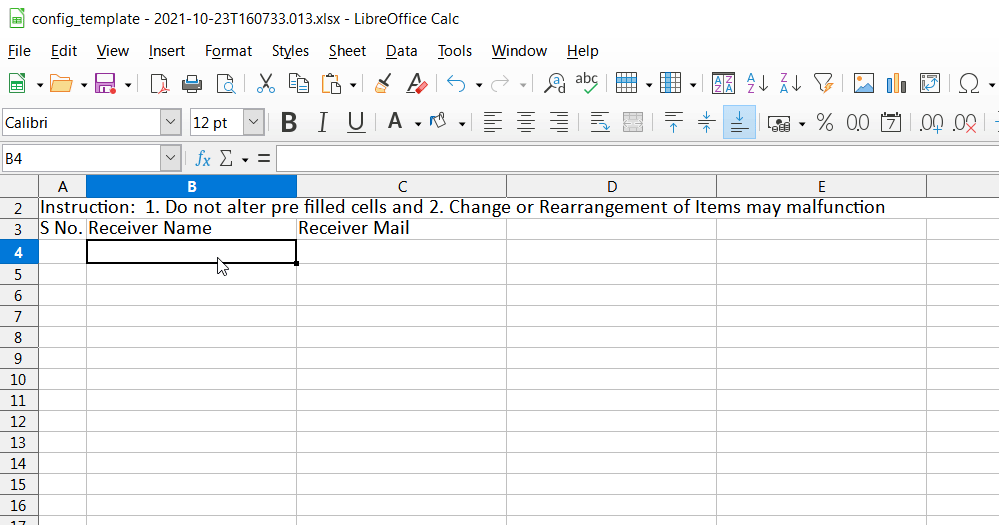Image resolution: width=999 pixels, height=525 pixels.
Task: Click column D header
Action: coord(611,186)
